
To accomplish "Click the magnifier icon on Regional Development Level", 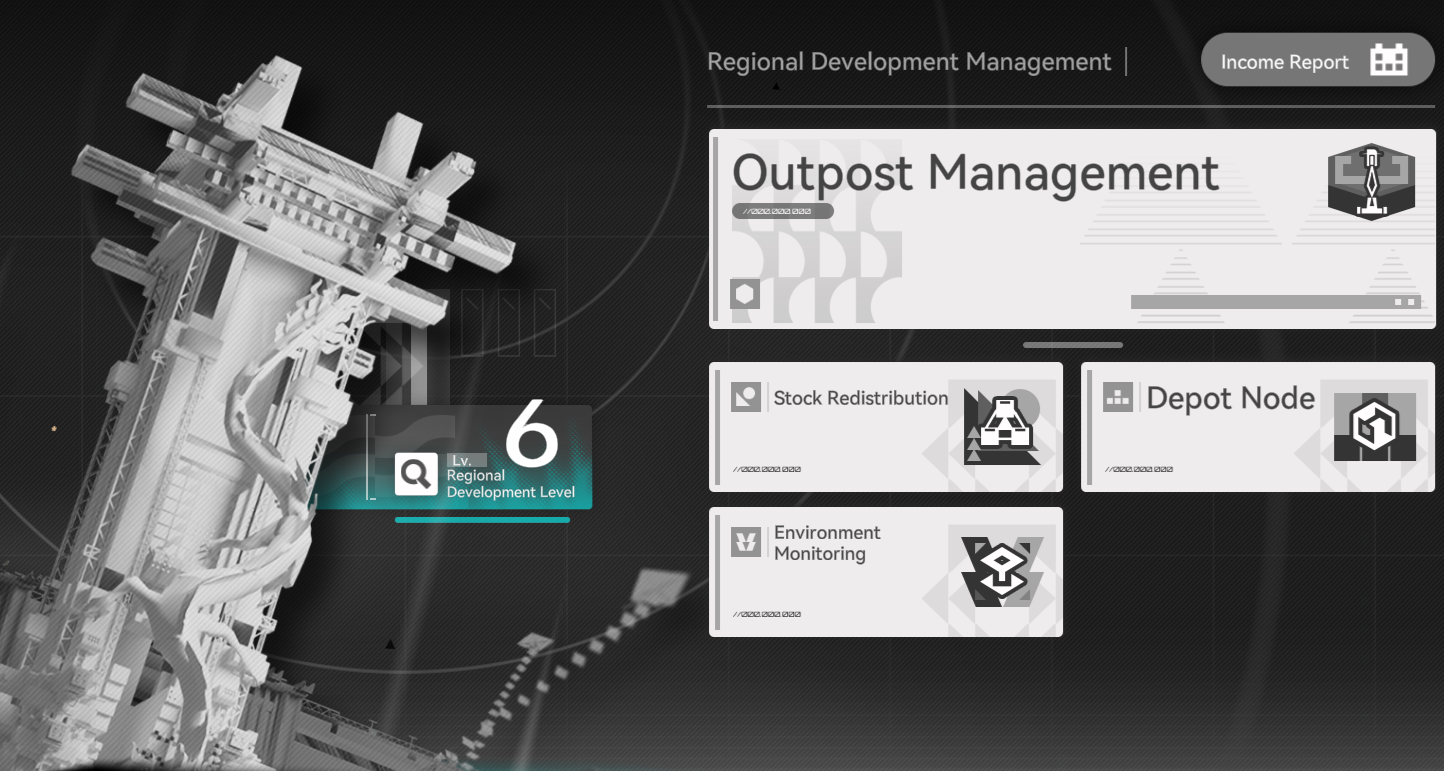I will (416, 474).
